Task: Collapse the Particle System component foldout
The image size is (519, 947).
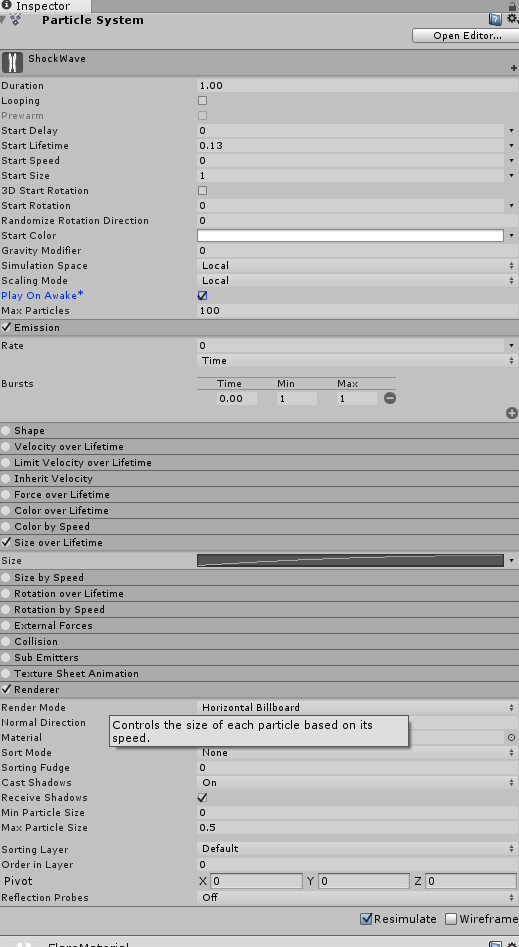Action: pyautogui.click(x=4, y=19)
